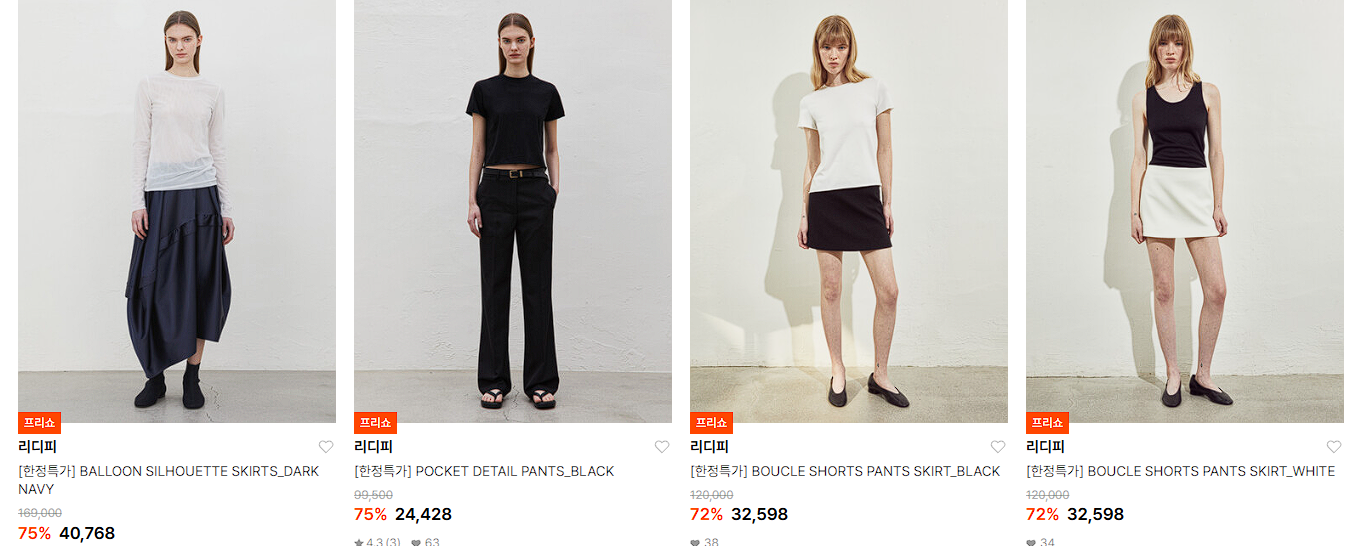This screenshot has width=1351, height=546.
Task: Click 리디피 brand name above black skirt
Action: (709, 447)
